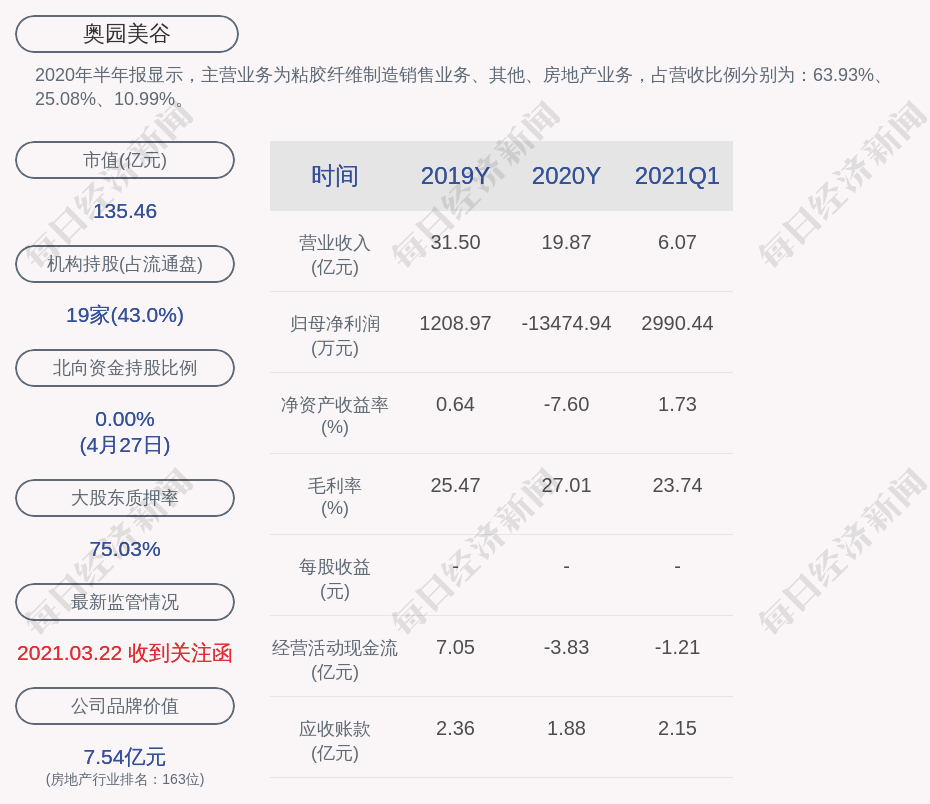The image size is (930, 804).
Task: Click the 大股东质押率 label pill
Action: point(125,498)
